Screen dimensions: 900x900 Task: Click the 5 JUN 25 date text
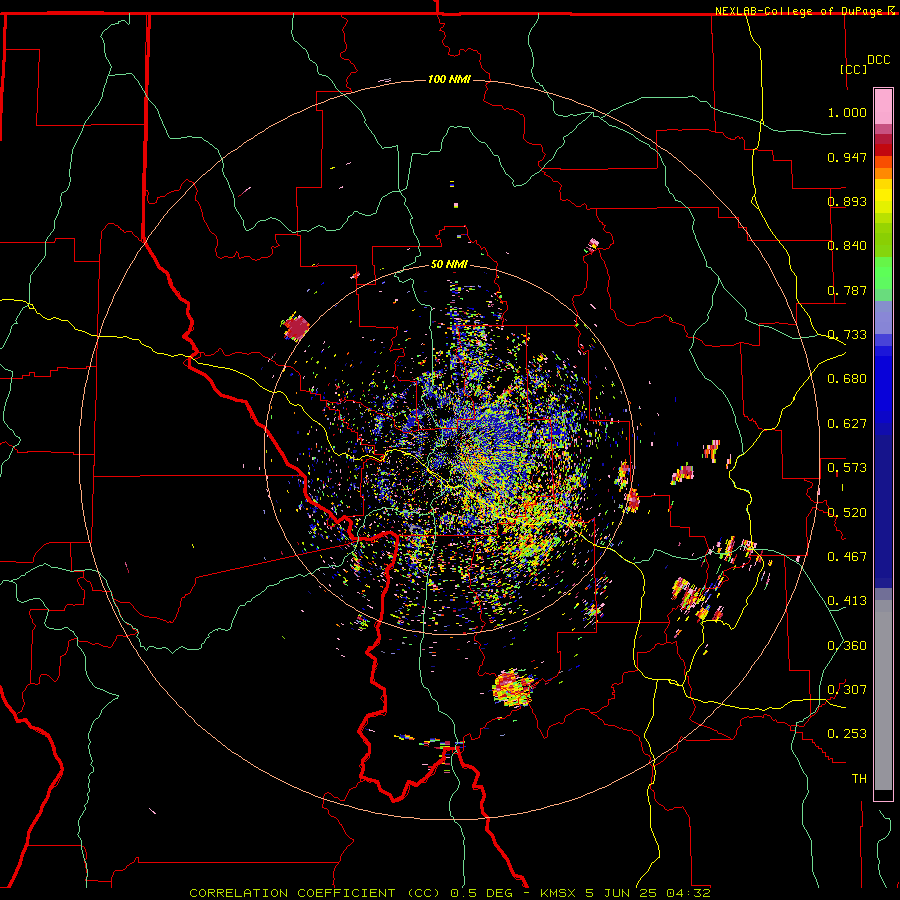[x=622, y=893]
